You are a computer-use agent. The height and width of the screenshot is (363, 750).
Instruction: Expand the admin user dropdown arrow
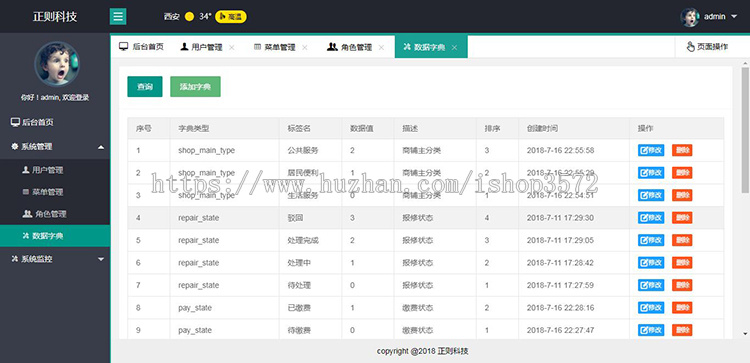pos(734,17)
